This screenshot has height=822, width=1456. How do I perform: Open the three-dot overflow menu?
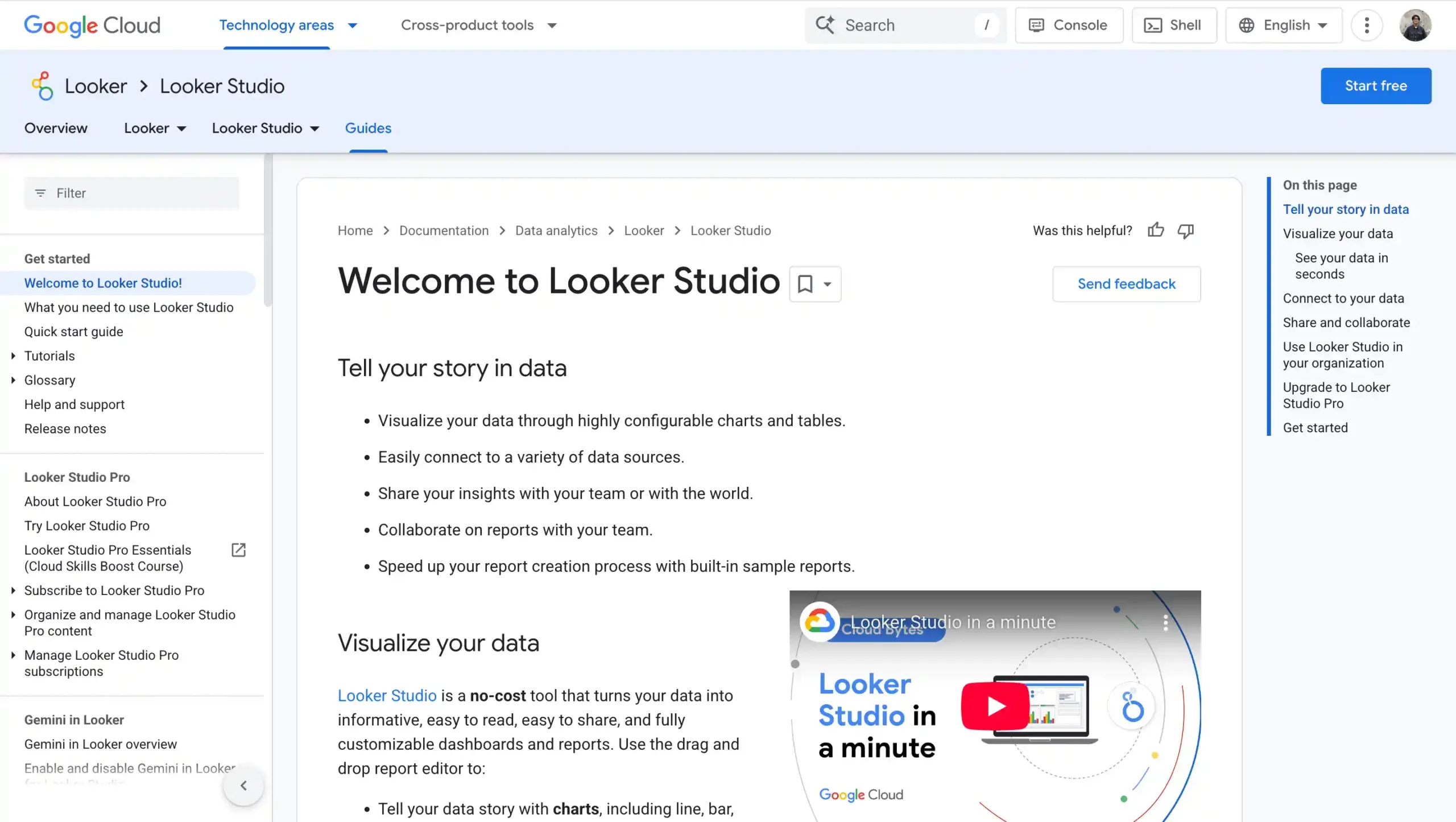tap(1367, 25)
